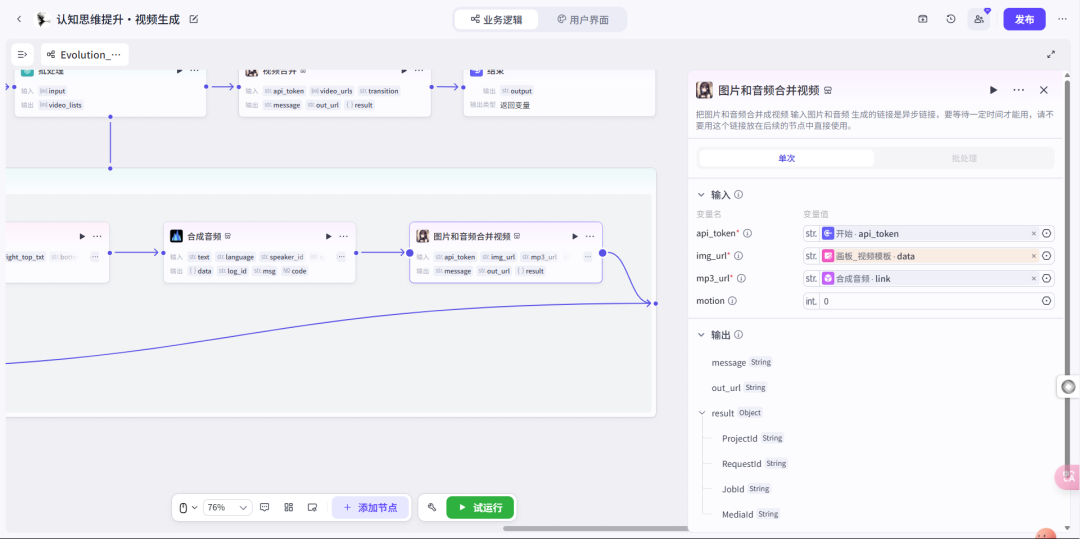Select the out_url output variable
The height and width of the screenshot is (539, 1080).
point(726,388)
